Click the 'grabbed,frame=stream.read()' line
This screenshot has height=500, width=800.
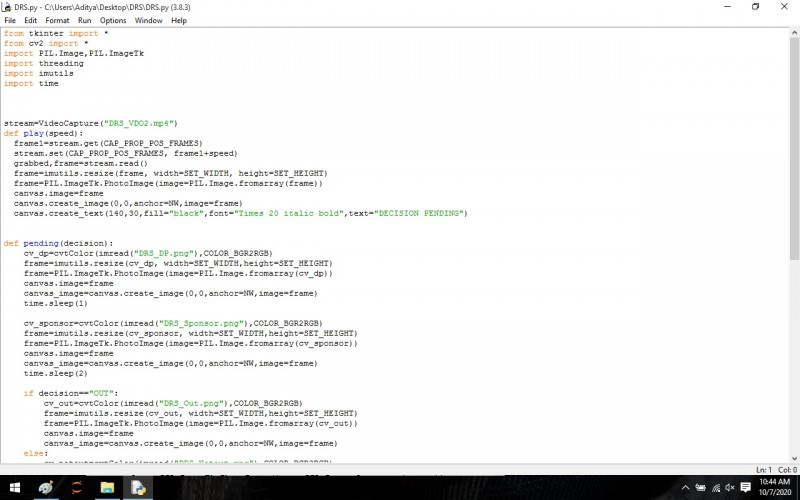tap(81, 163)
